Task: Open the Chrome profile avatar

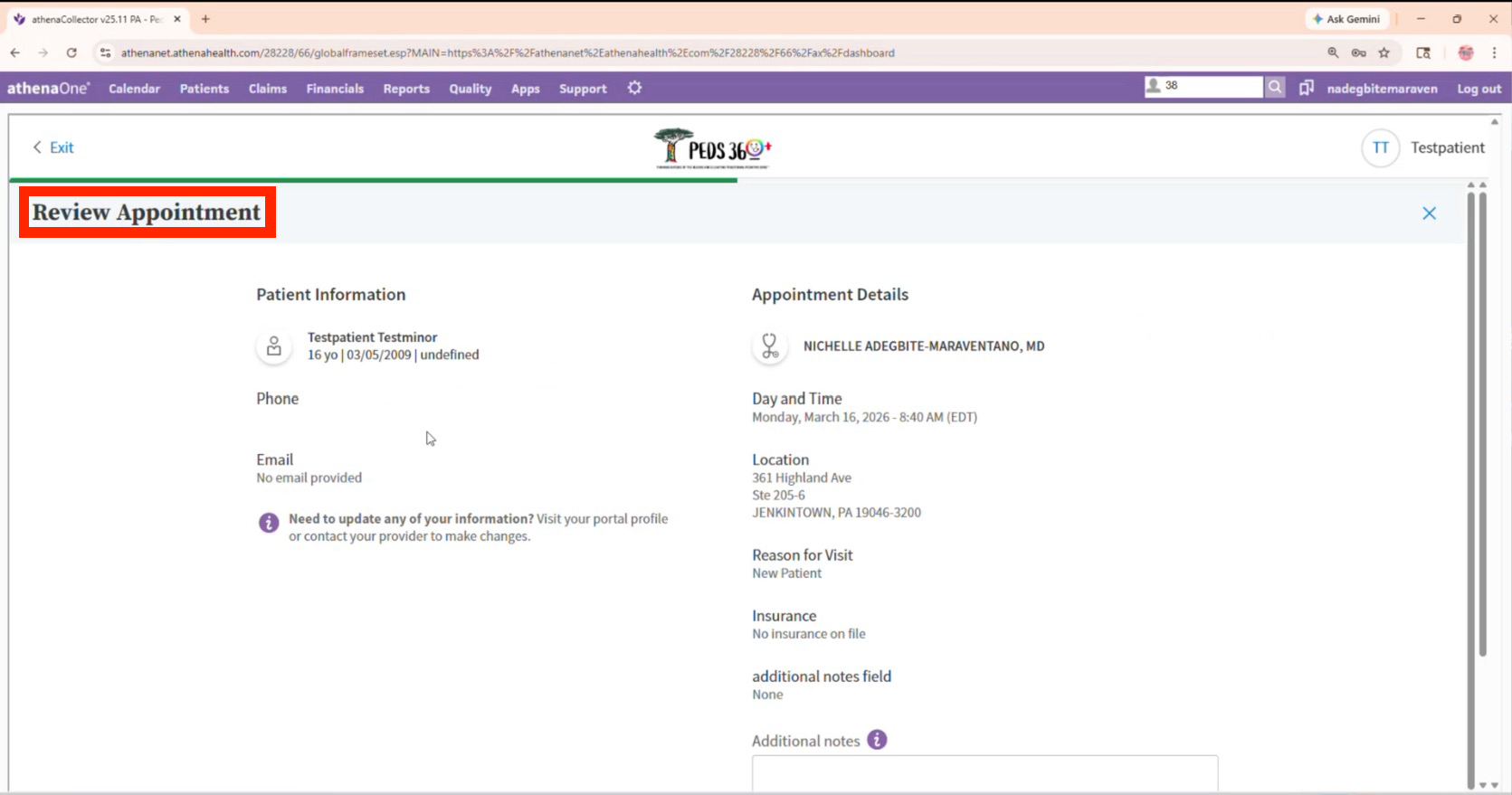Action: tap(1466, 53)
